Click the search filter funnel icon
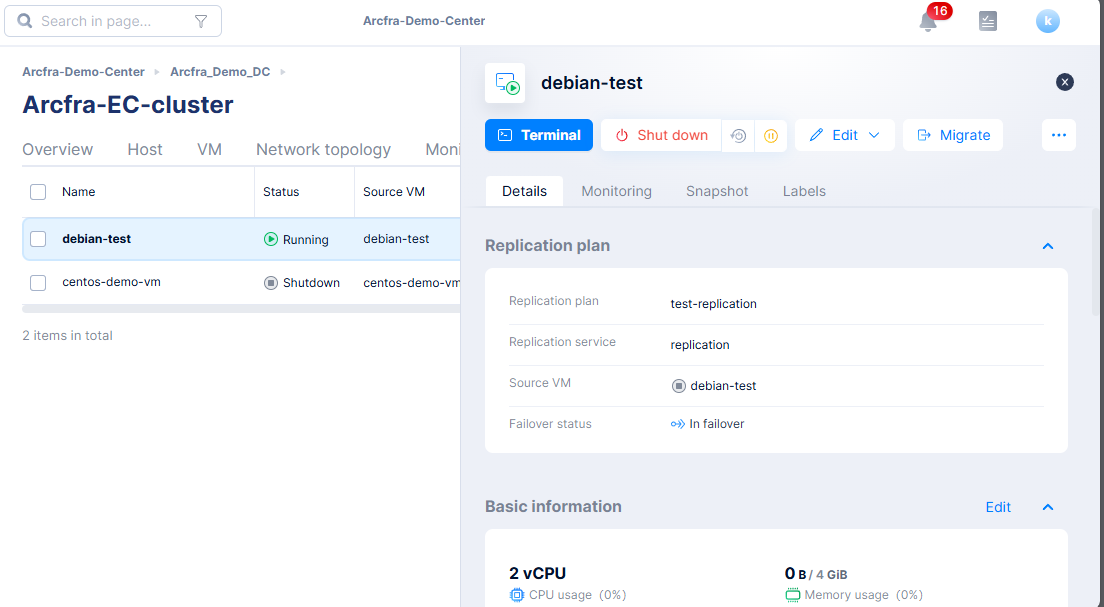Image resolution: width=1104 pixels, height=607 pixels. click(201, 21)
